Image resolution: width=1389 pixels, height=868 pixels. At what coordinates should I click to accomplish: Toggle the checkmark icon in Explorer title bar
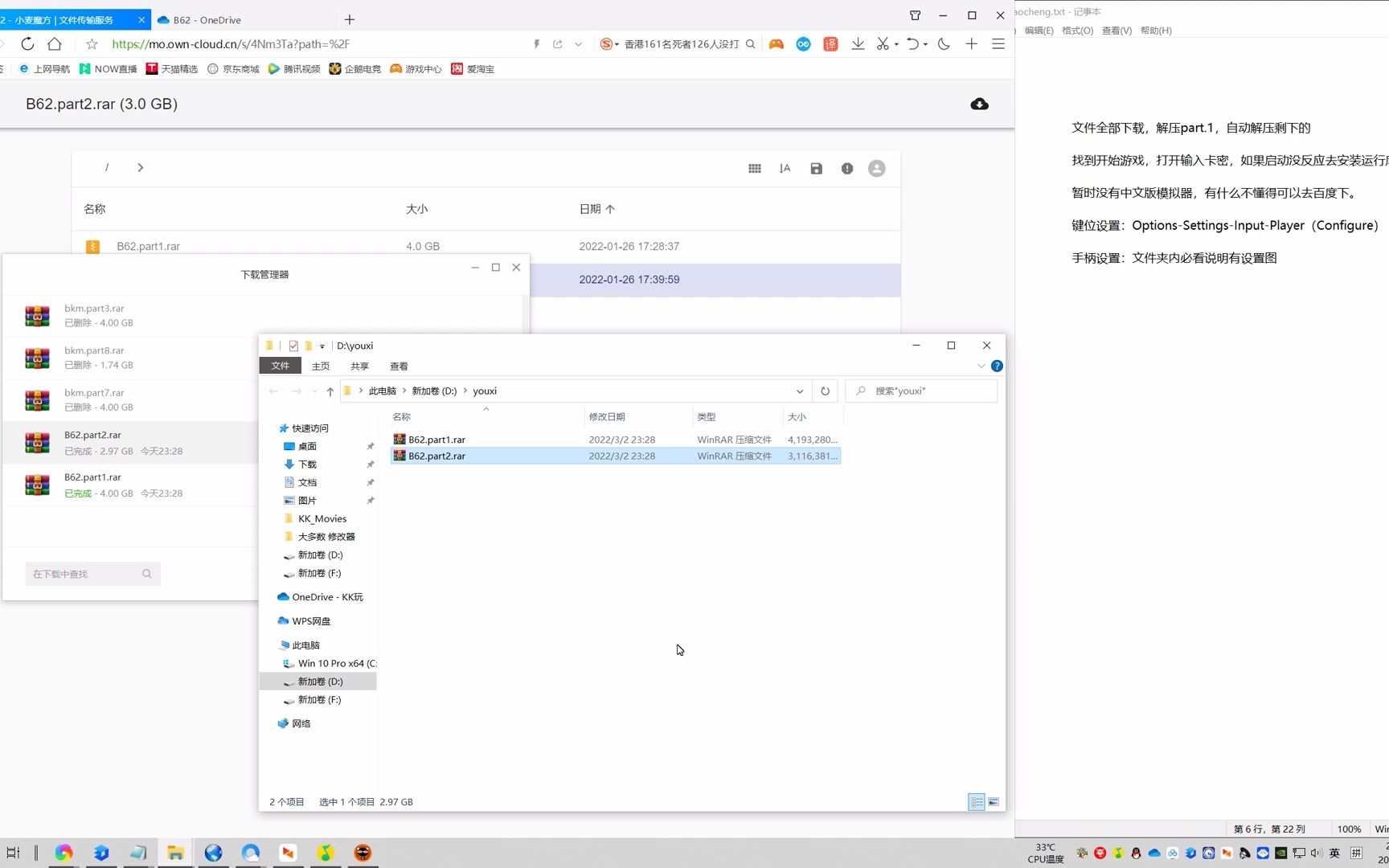tap(293, 346)
